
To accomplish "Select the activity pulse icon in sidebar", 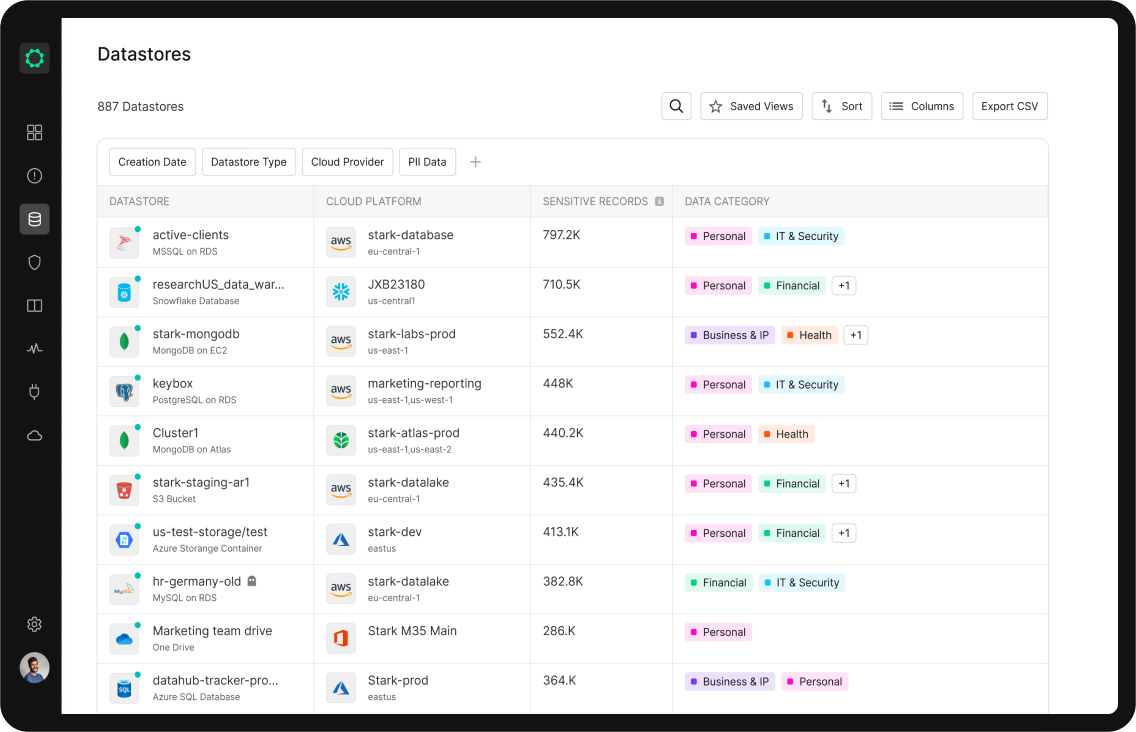I will [34, 348].
